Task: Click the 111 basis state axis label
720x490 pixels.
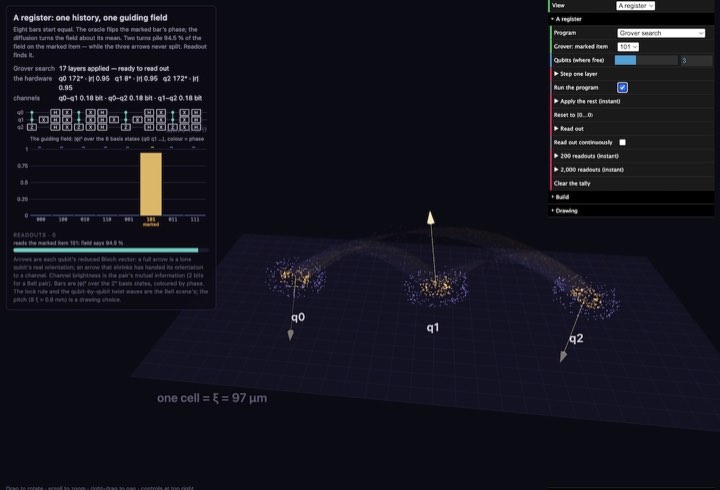Action: (195, 220)
